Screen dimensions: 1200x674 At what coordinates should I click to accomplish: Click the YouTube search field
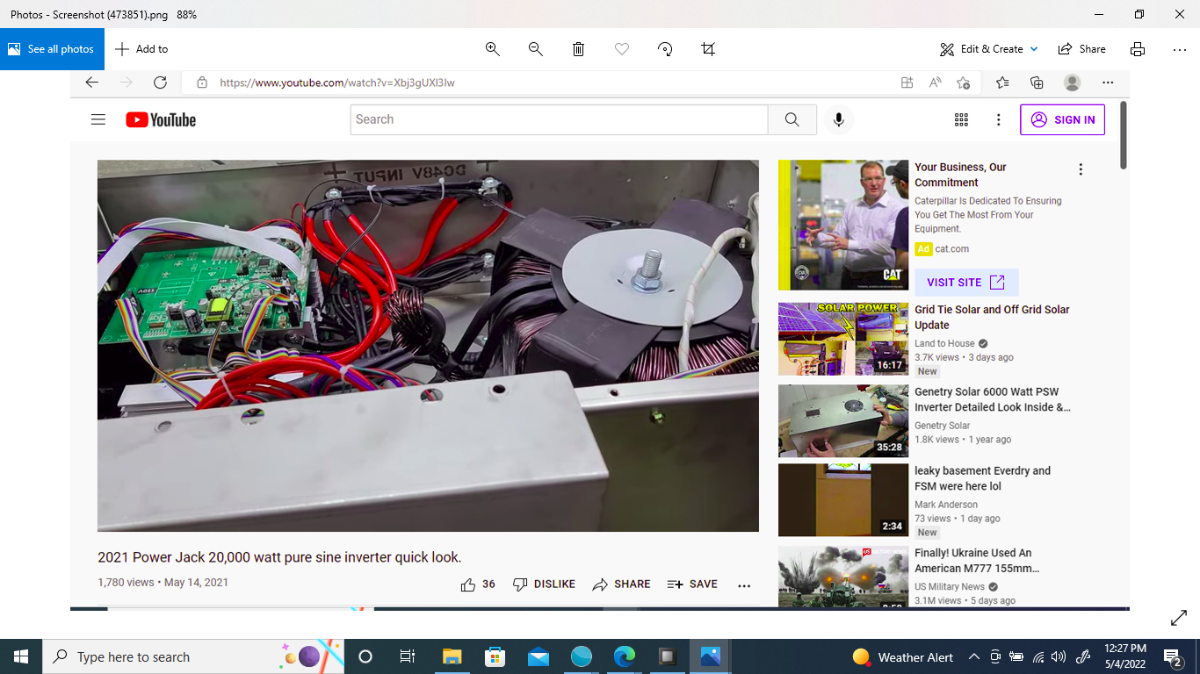[559, 120]
